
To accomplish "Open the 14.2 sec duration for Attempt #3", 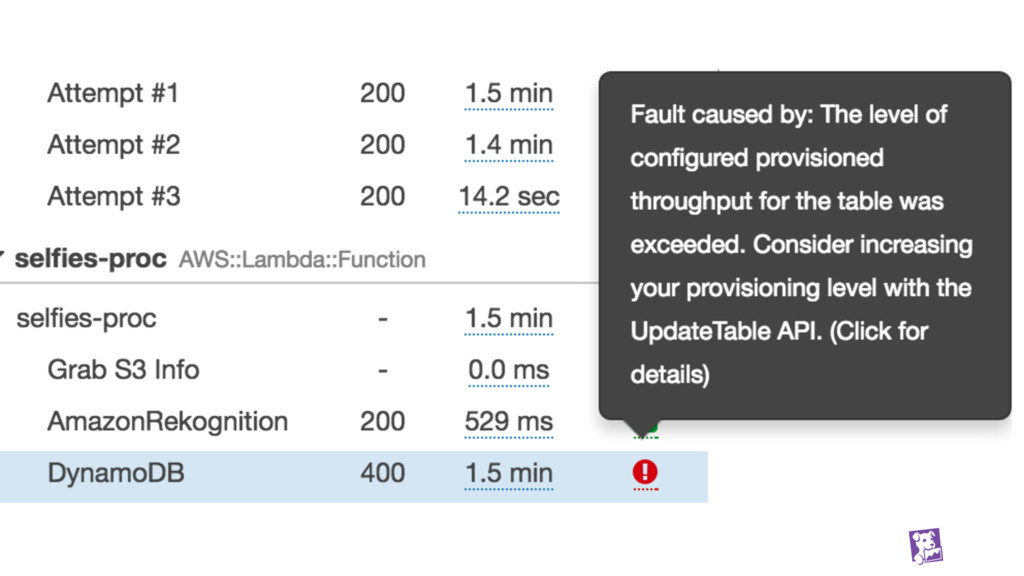I will 508,197.
